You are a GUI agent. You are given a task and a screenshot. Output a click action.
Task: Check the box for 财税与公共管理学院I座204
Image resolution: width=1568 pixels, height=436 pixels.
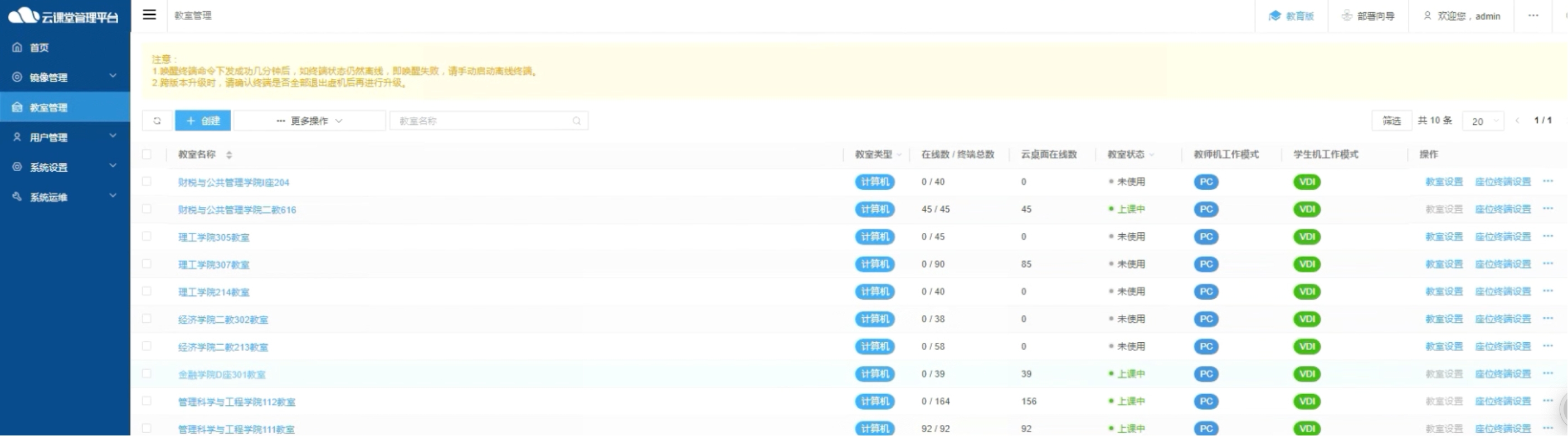click(147, 181)
